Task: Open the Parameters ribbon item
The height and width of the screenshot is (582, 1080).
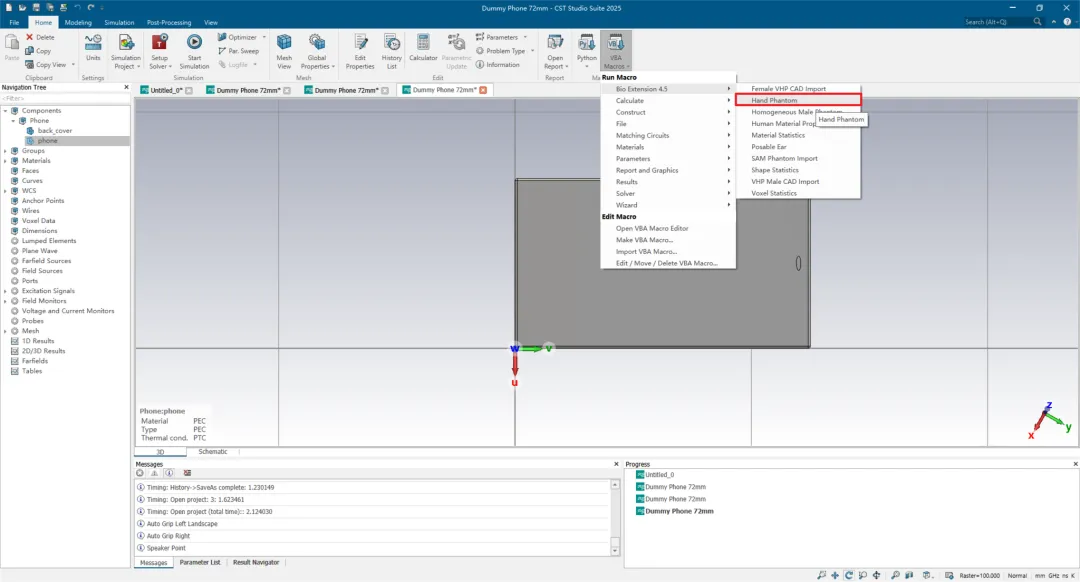Action: click(x=501, y=37)
